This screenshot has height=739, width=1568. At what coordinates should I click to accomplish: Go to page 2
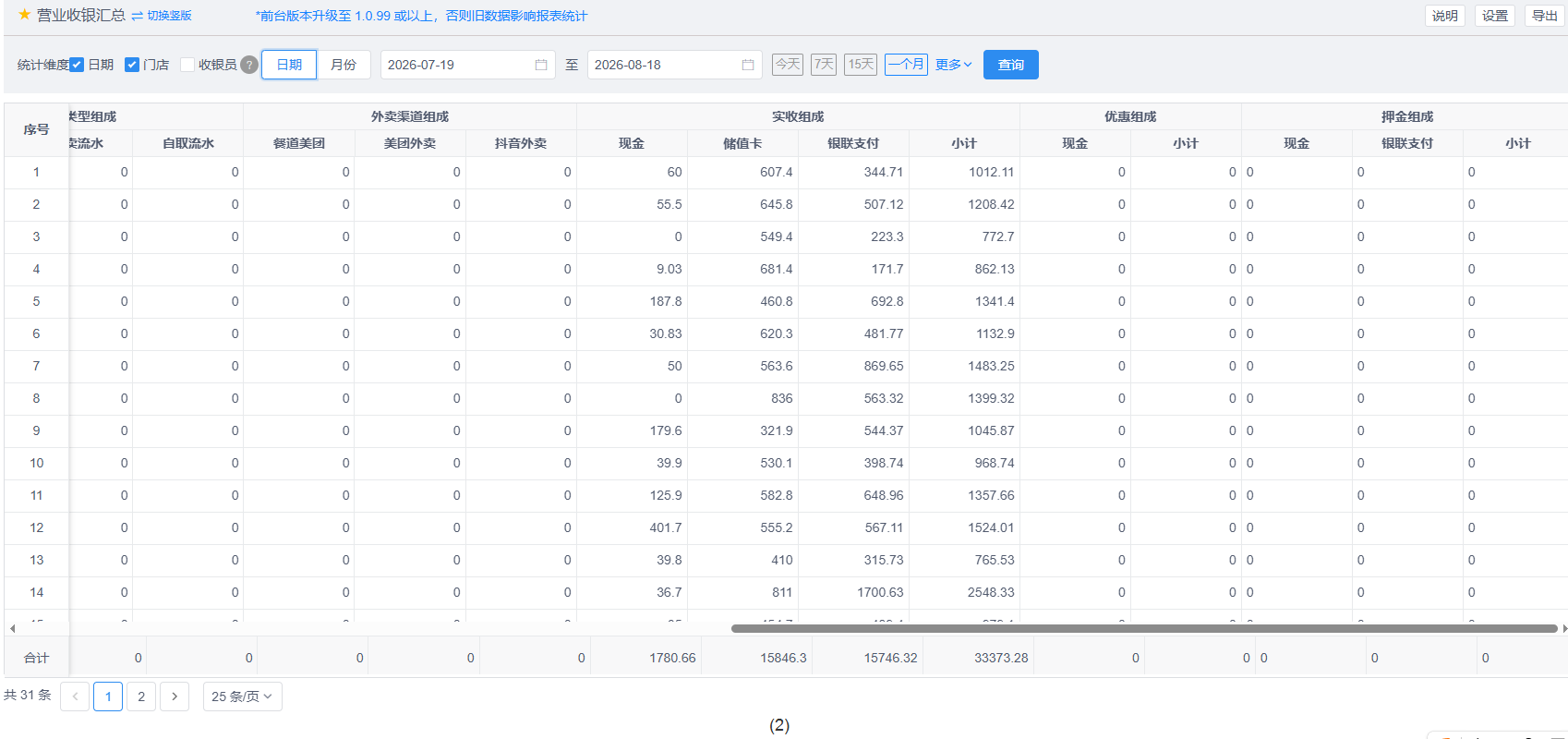141,697
